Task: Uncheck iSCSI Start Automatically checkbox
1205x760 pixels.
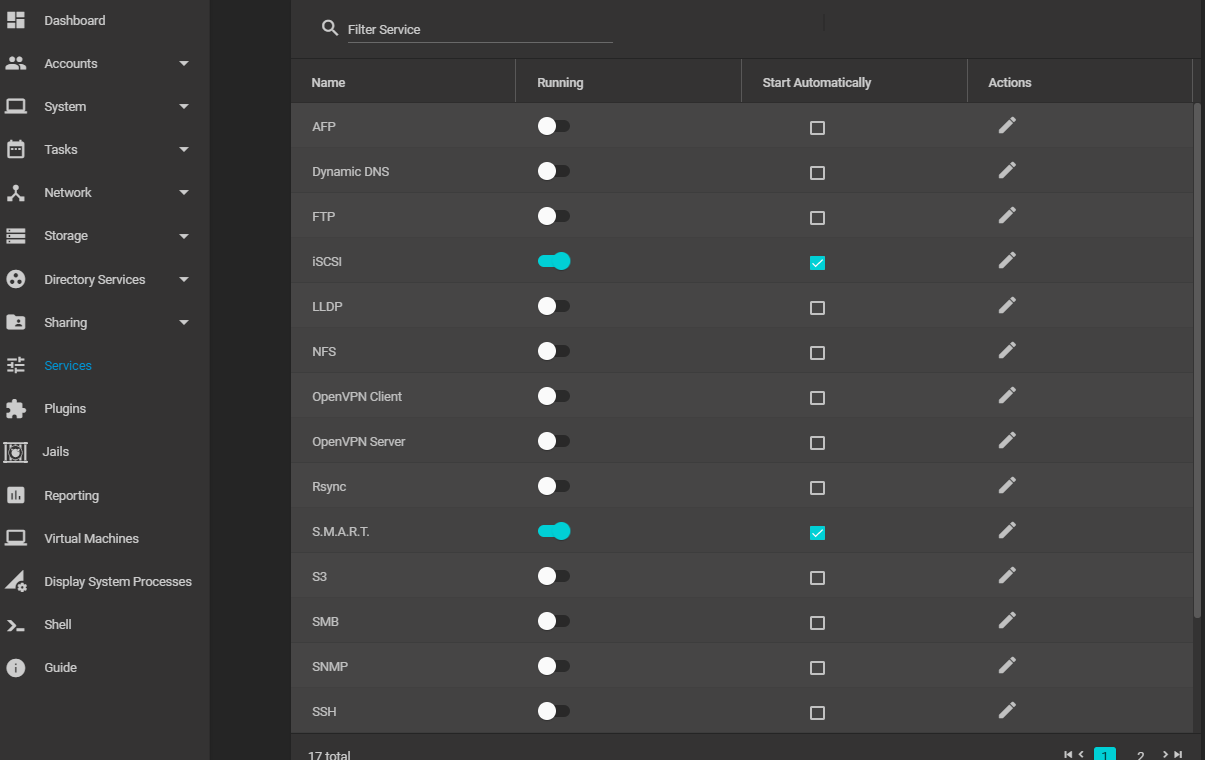Action: click(817, 263)
